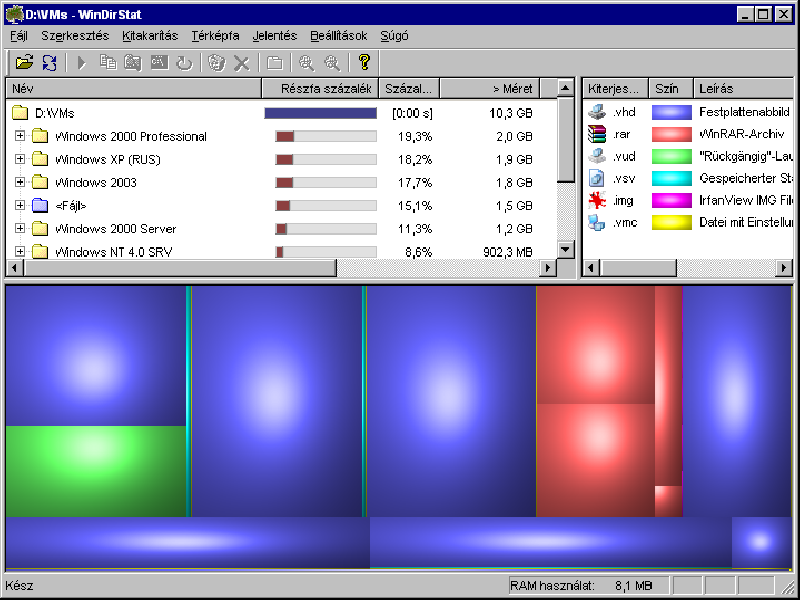
Task: Expand the Windows XP (RUS) folder node
Action: pos(20,159)
